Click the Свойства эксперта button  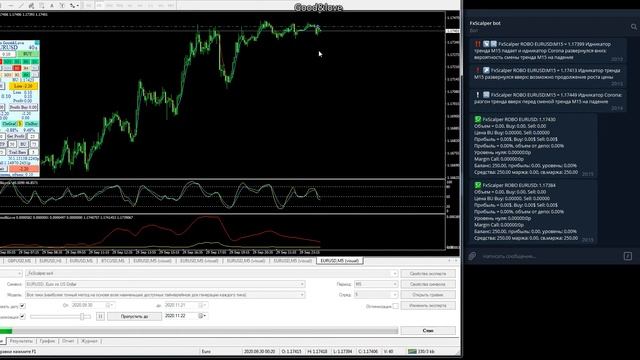click(x=428, y=273)
